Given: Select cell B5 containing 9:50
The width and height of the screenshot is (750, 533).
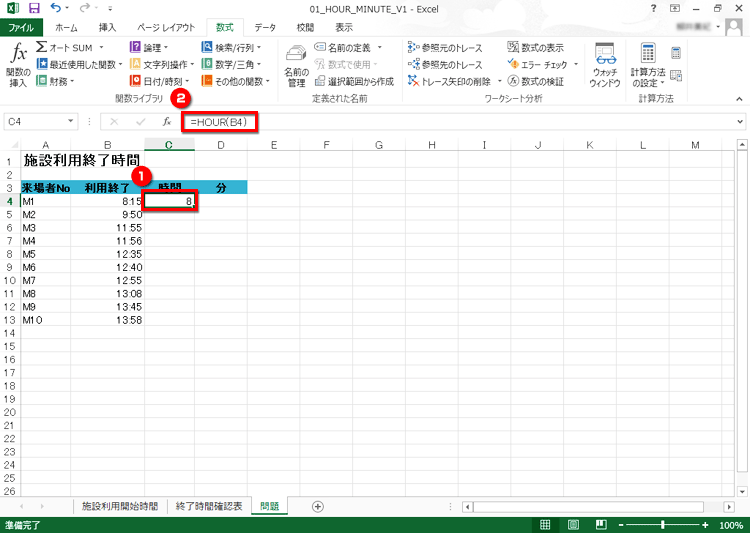Looking at the screenshot, I should 108,214.
